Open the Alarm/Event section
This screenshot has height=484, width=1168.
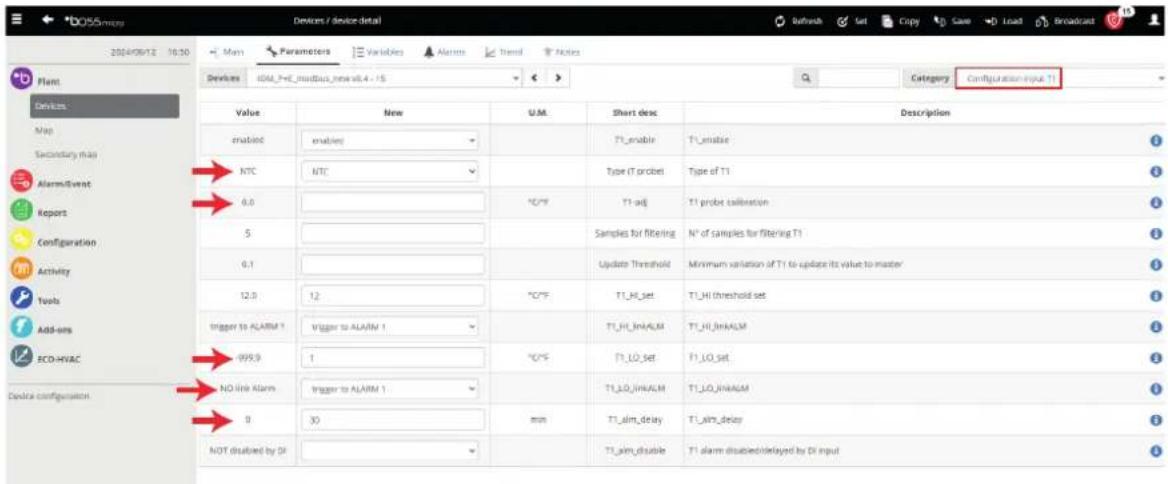tap(49, 183)
